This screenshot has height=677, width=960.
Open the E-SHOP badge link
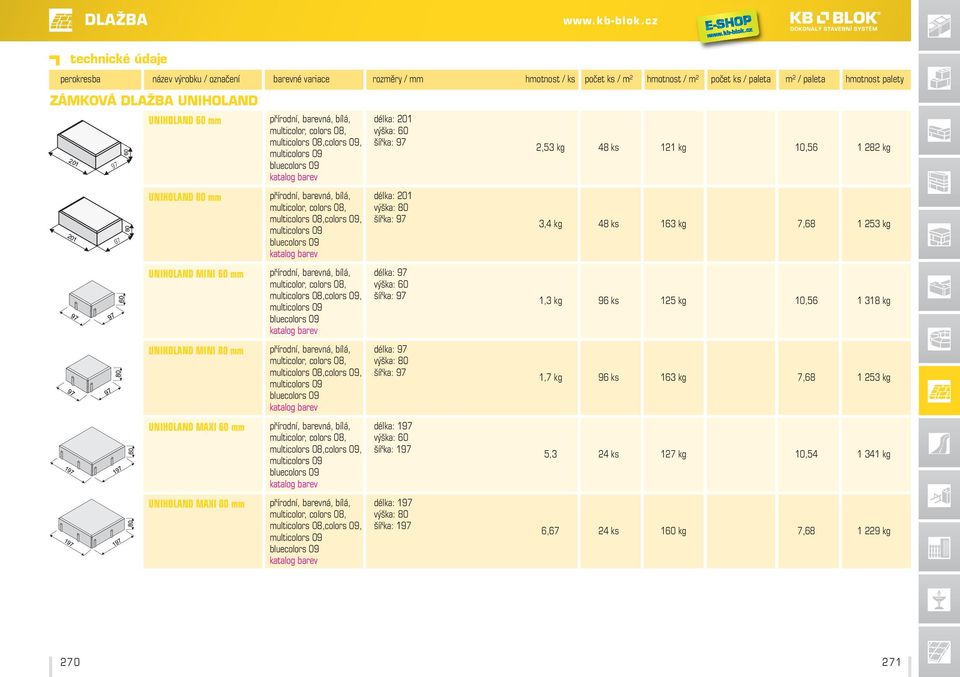click(728, 26)
